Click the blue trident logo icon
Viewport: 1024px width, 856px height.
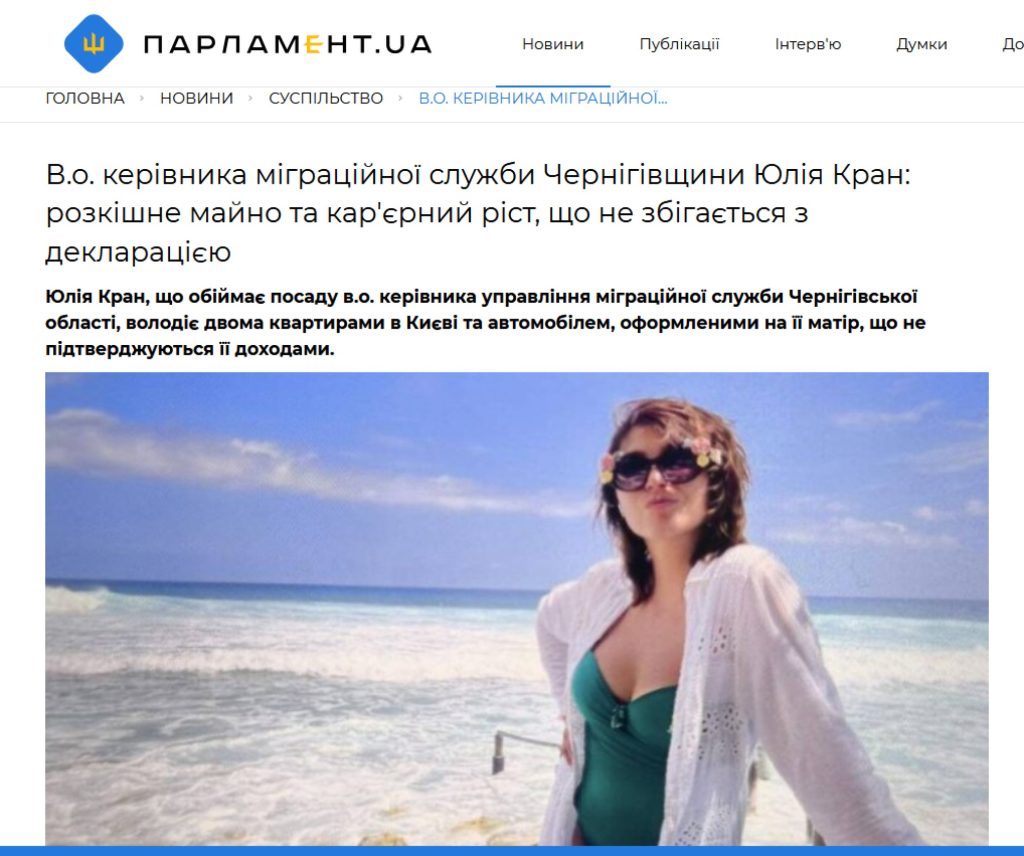[93, 44]
